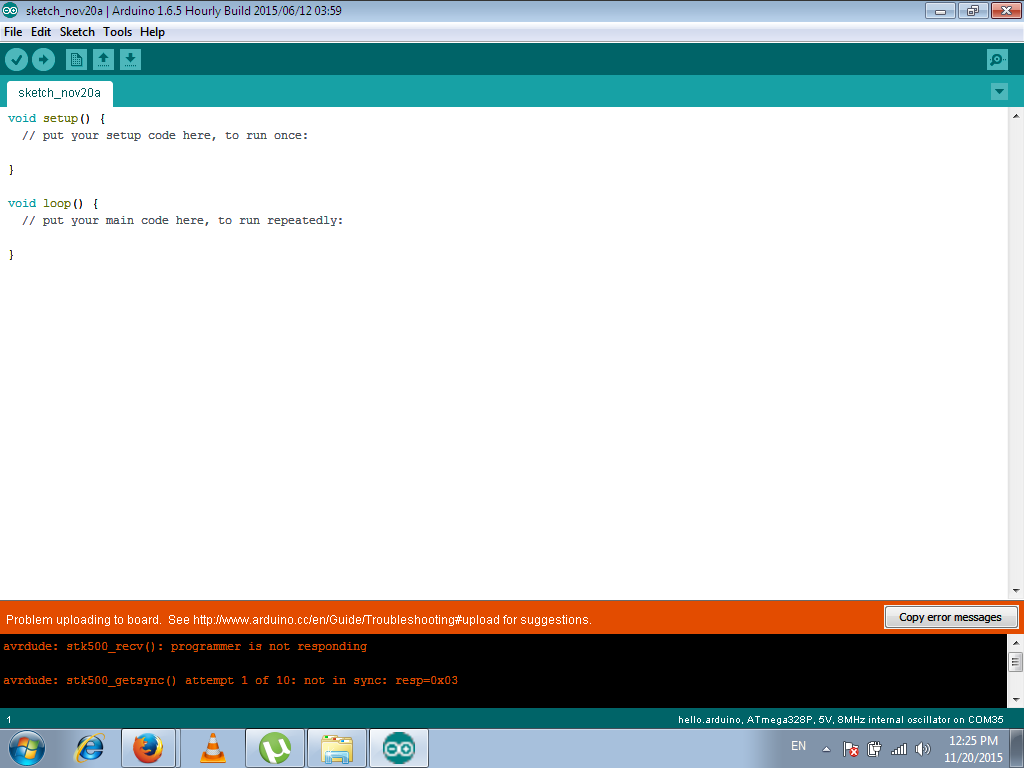
Task: Click line number 1 in status bar
Action: point(8,720)
